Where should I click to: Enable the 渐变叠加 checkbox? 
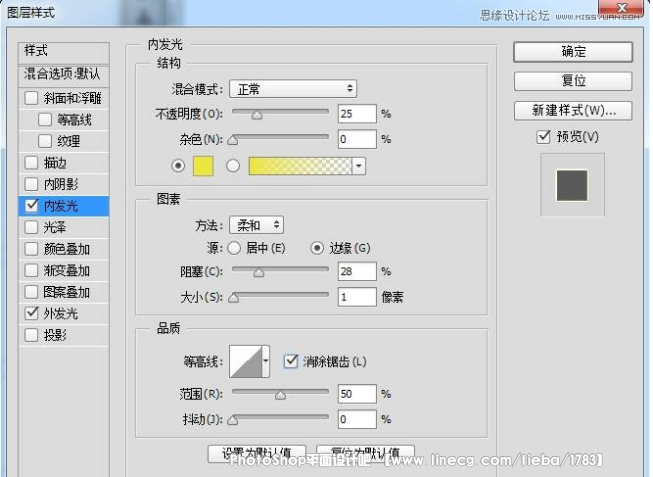pos(31,270)
